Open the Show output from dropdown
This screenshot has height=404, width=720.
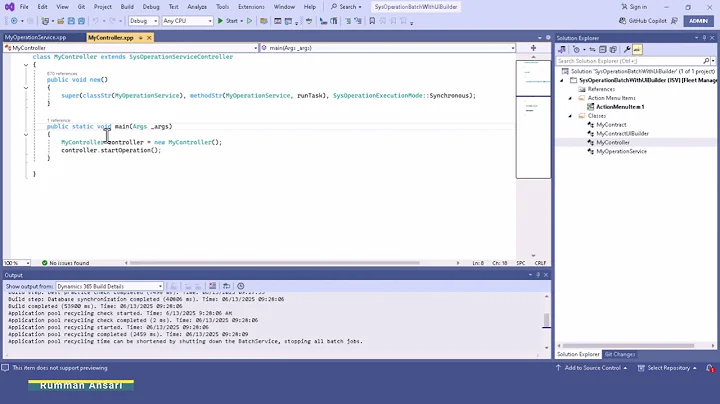(x=109, y=286)
